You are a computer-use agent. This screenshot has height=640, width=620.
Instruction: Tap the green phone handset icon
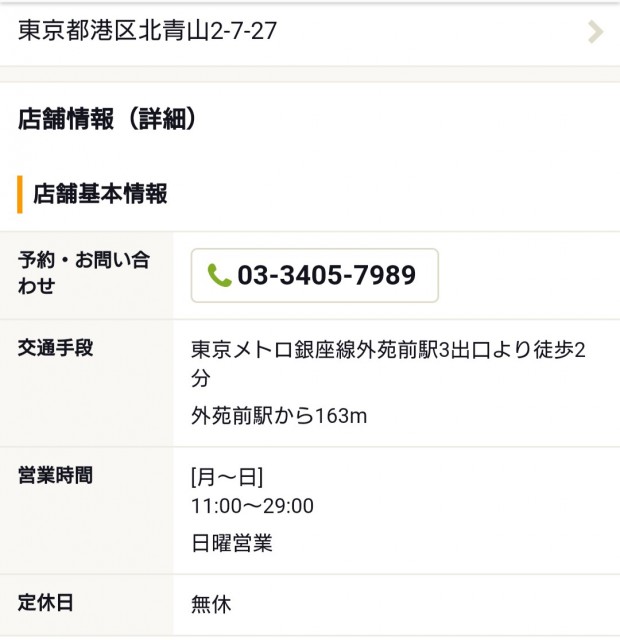coord(219,275)
